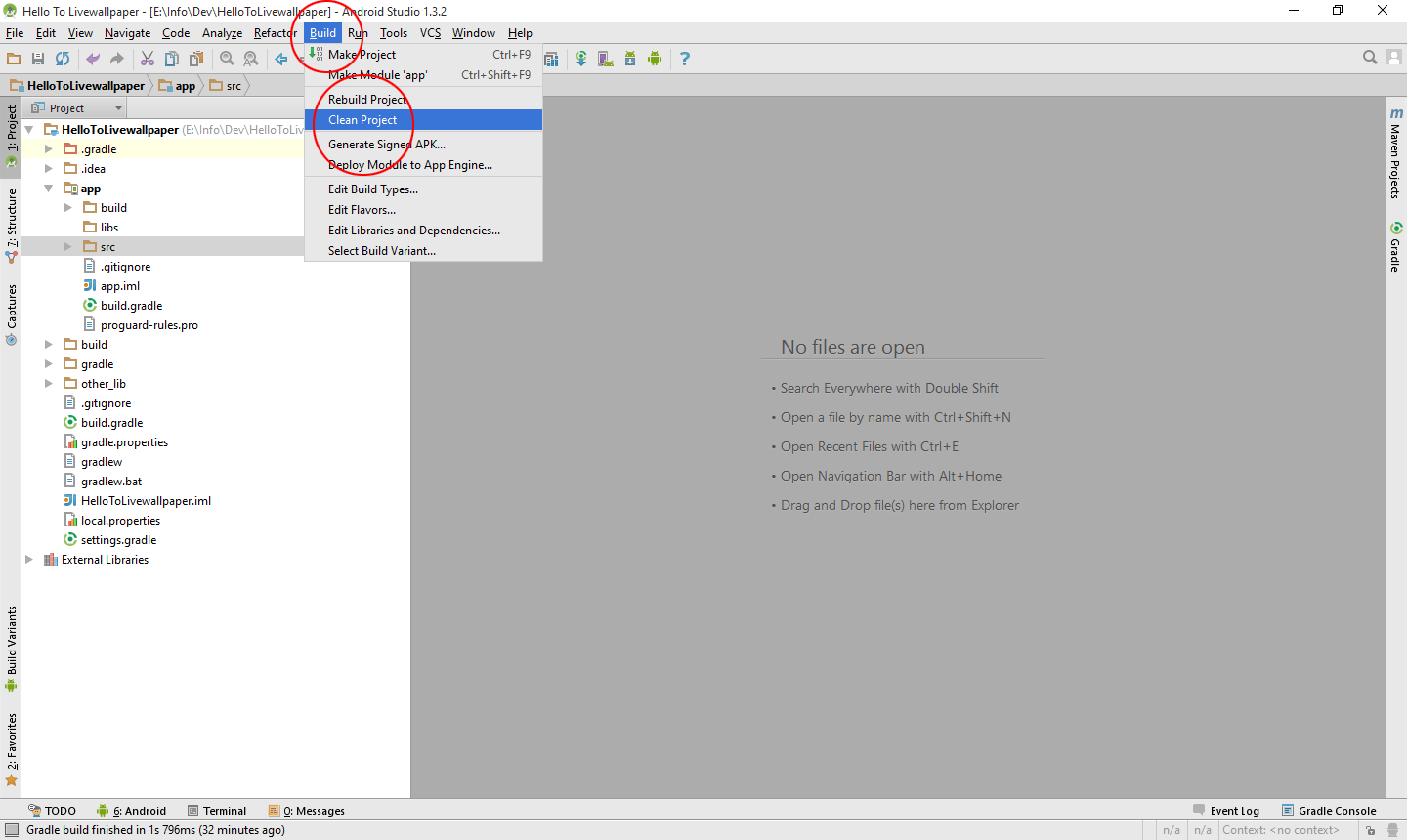1407x840 pixels.
Task: Select Clean Project from Build menu
Action: coord(423,120)
